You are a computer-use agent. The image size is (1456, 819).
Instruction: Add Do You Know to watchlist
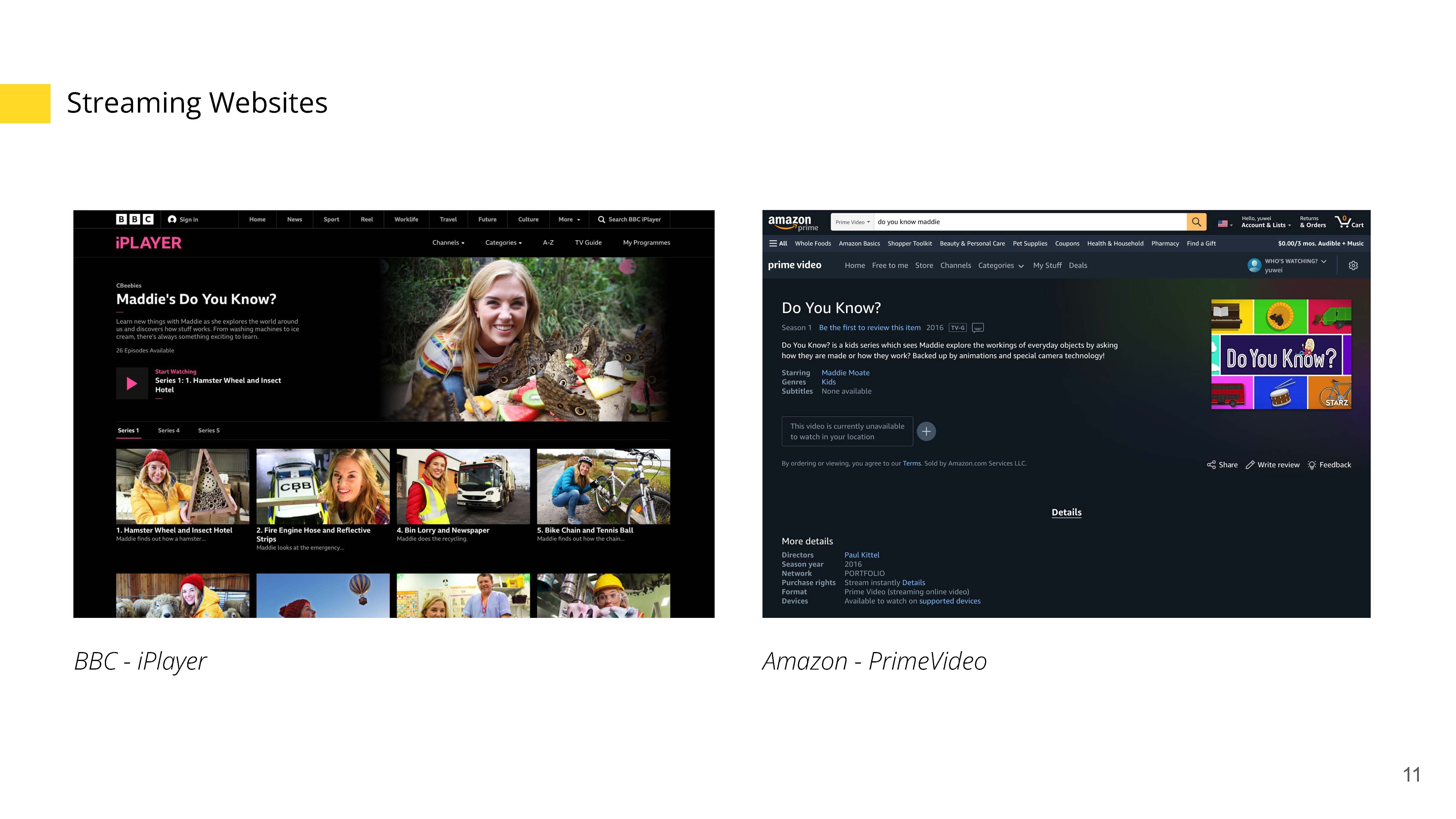click(x=926, y=431)
